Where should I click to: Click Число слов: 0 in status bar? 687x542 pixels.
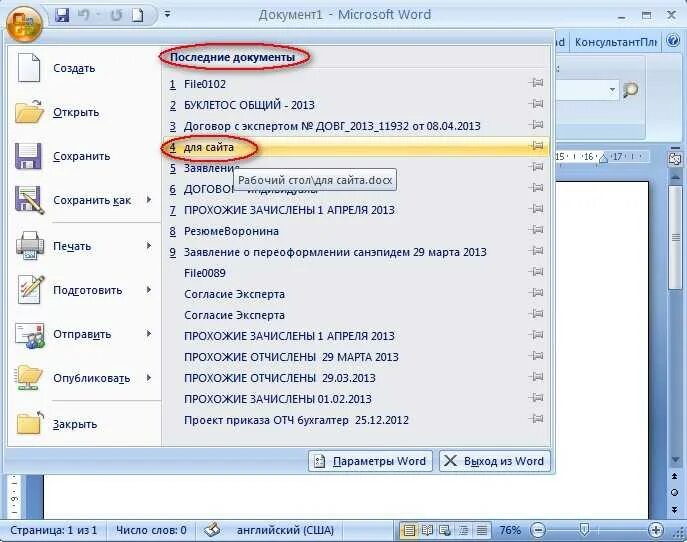tap(151, 530)
